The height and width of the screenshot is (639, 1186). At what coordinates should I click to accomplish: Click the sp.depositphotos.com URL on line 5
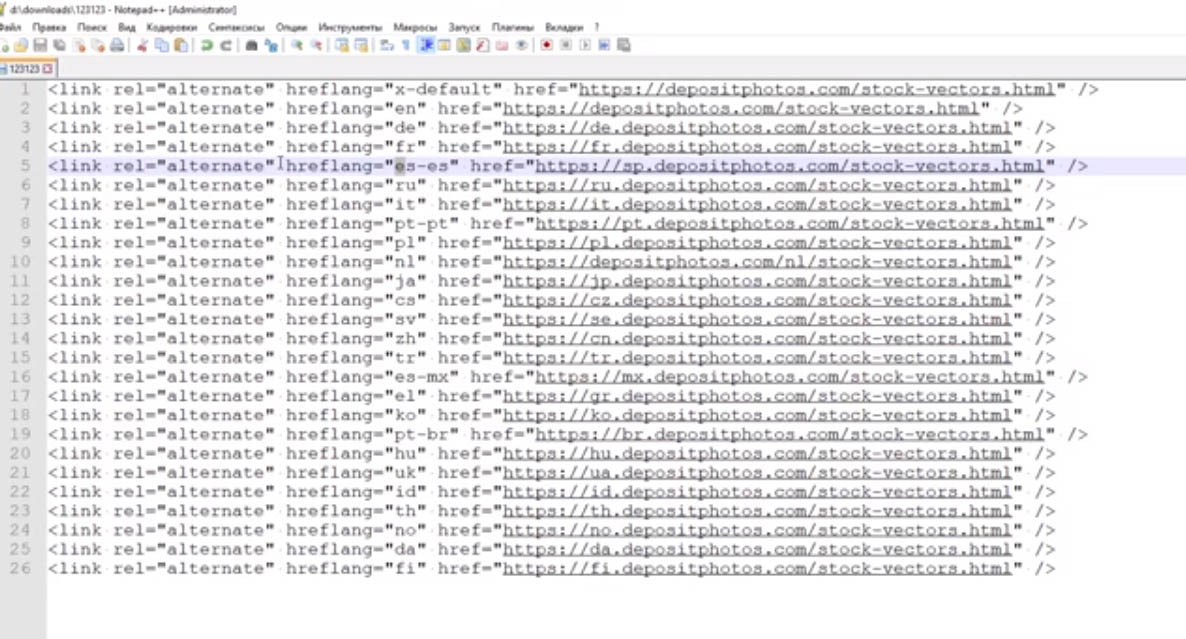pyautogui.click(x=790, y=166)
